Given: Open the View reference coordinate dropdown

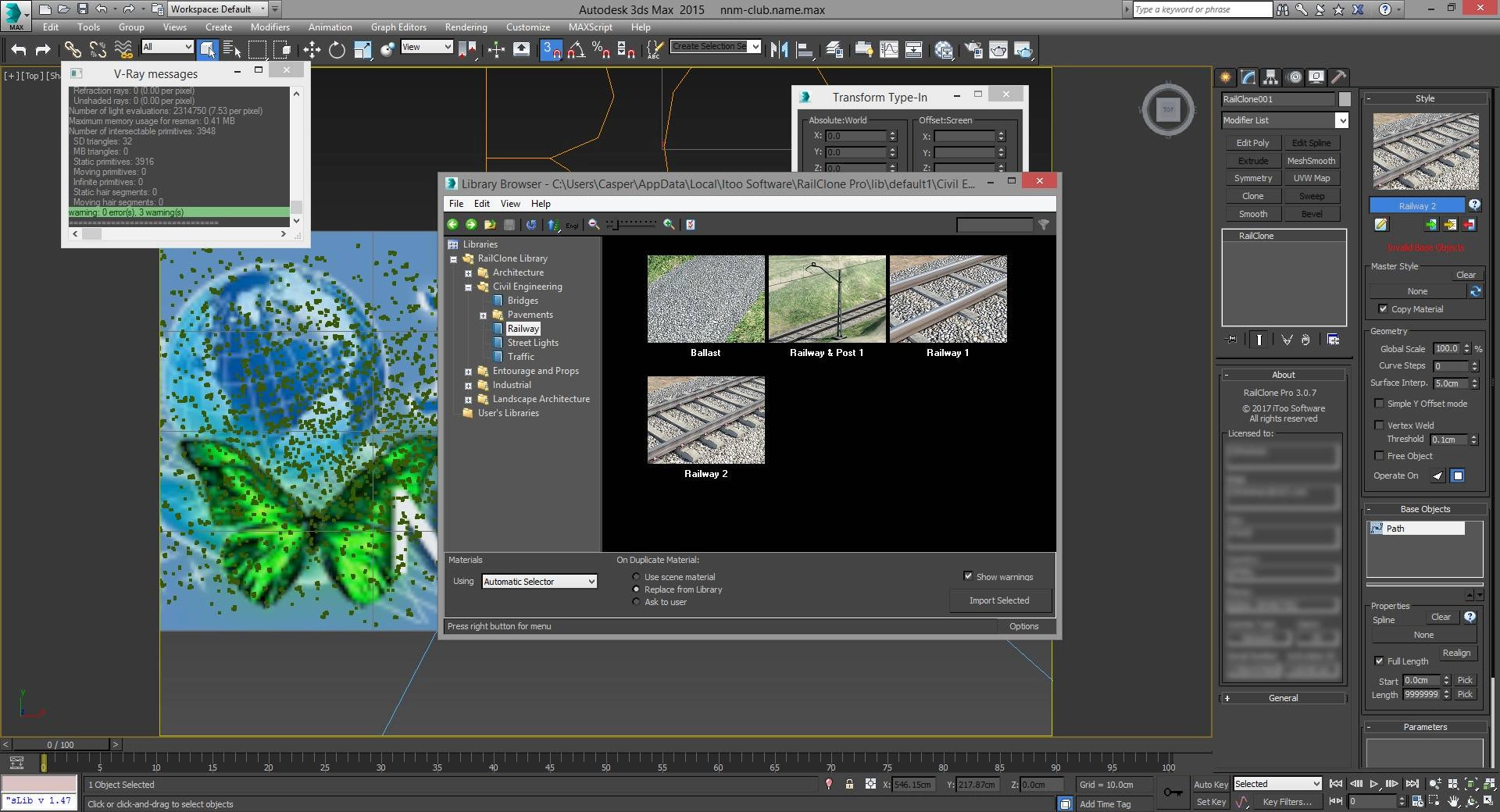Looking at the screenshot, I should [427, 47].
